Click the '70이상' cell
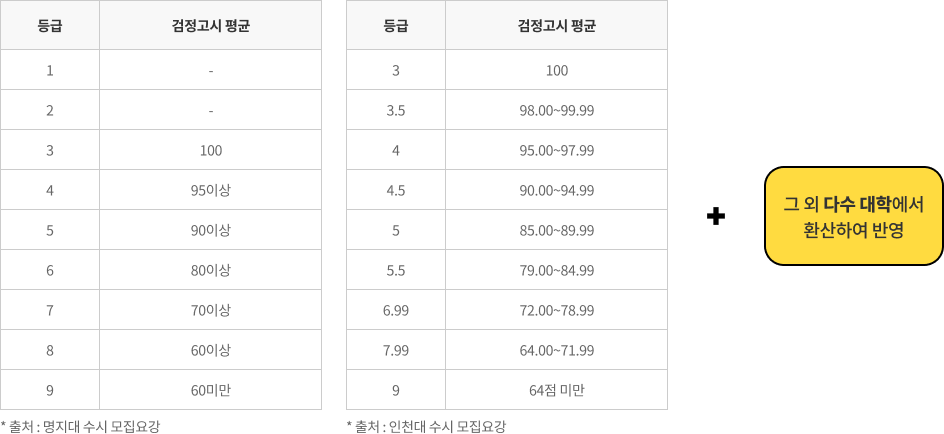Viewport: 944px width, 434px height. click(211, 310)
